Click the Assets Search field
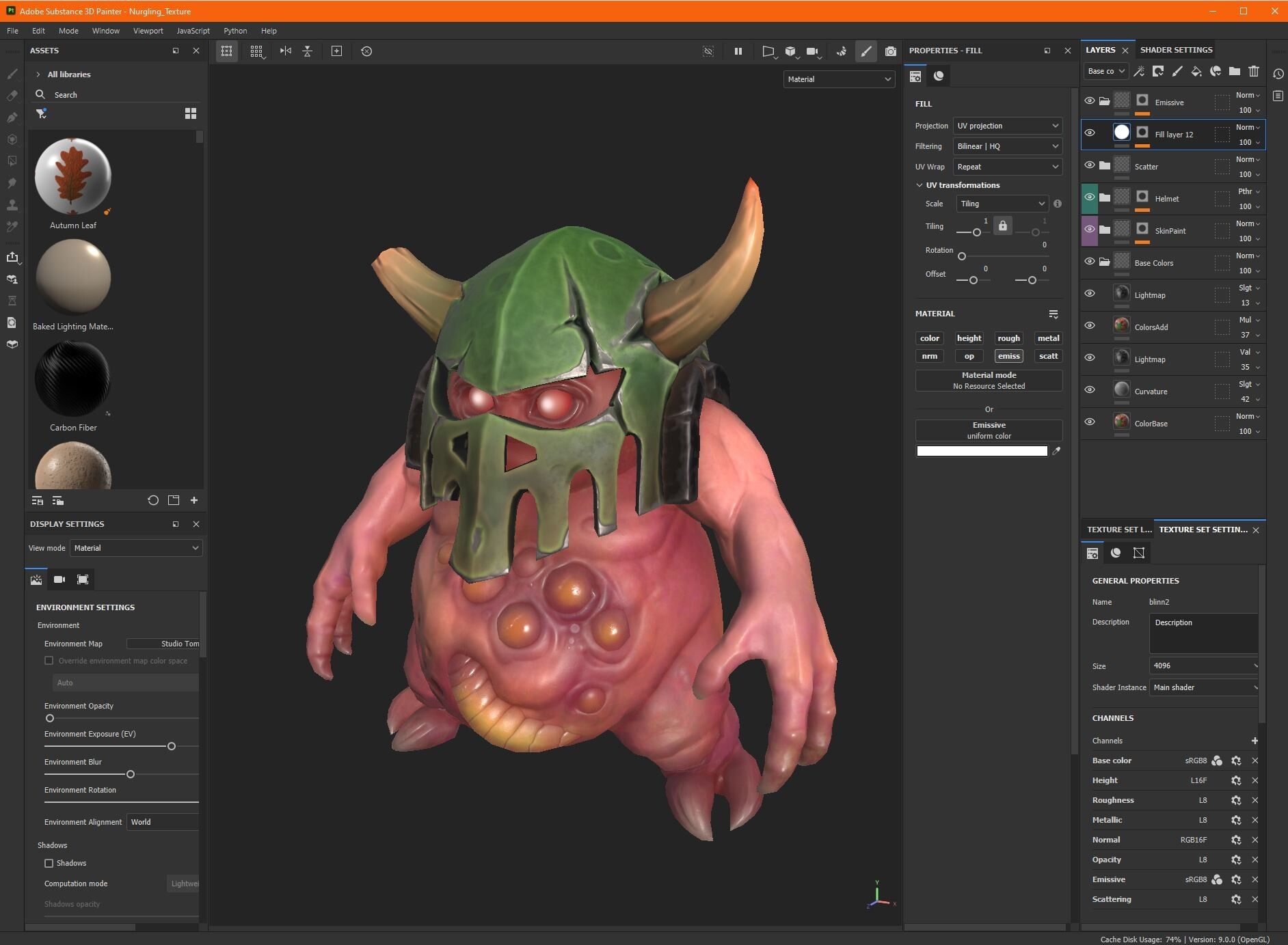The height and width of the screenshot is (945, 1288). [116, 95]
